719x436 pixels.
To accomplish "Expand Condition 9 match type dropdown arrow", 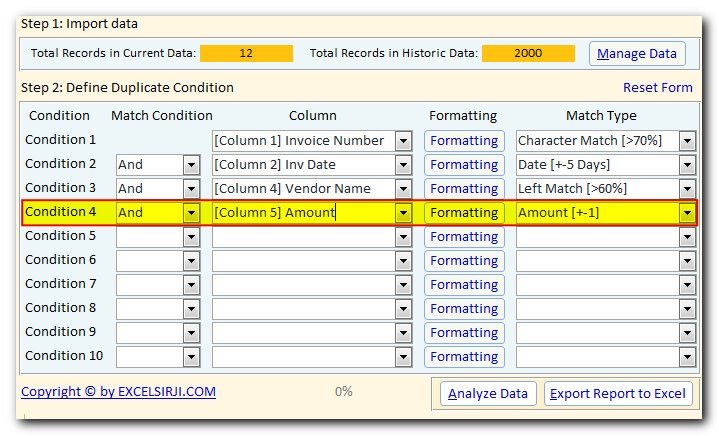I will click(687, 333).
